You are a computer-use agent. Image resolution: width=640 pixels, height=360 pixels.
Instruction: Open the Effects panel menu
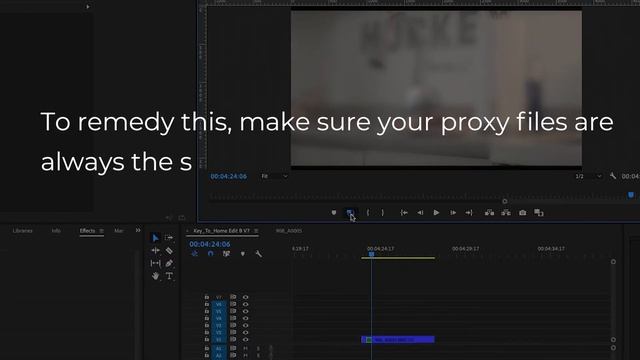(x=101, y=231)
